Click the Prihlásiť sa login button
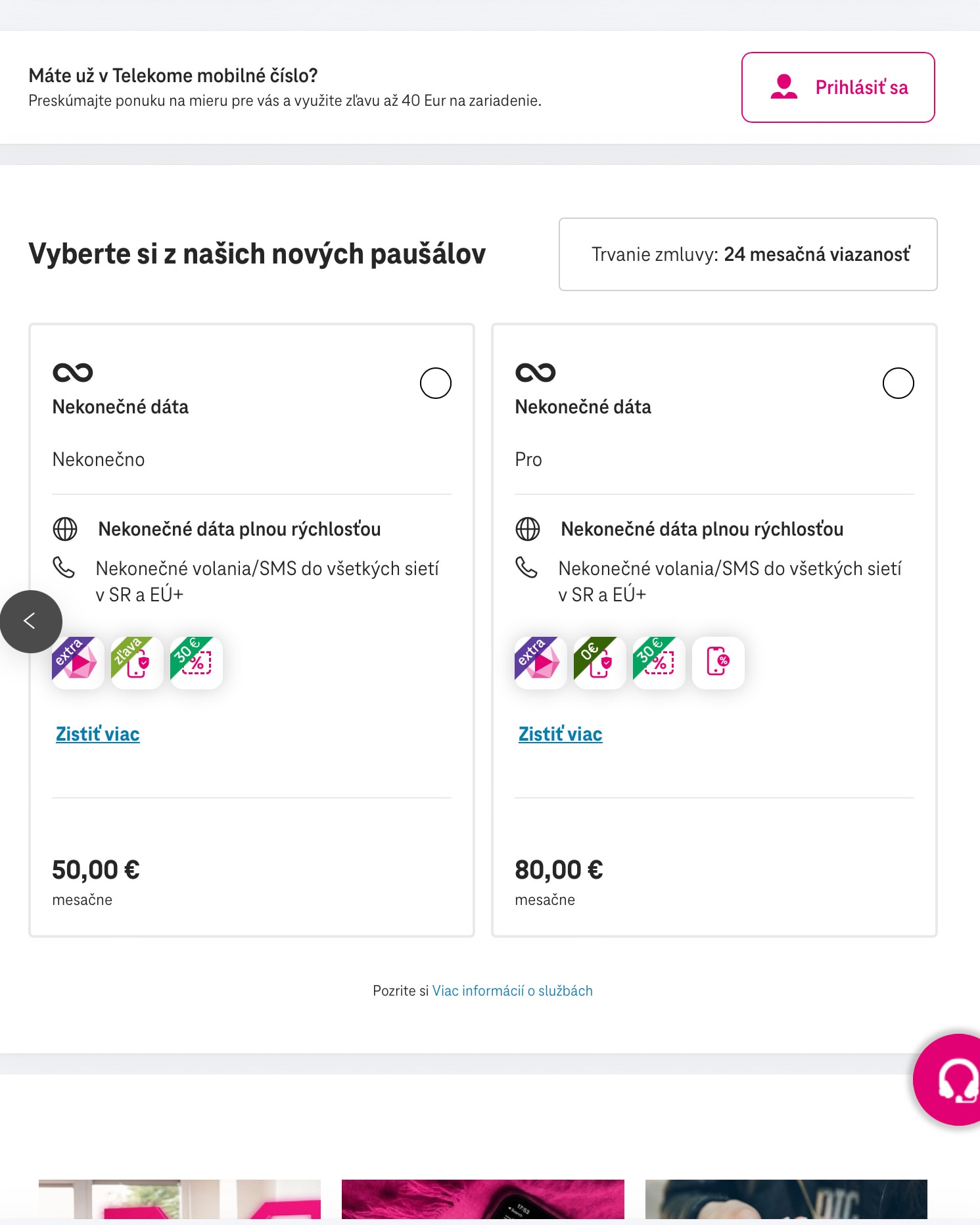 [838, 87]
